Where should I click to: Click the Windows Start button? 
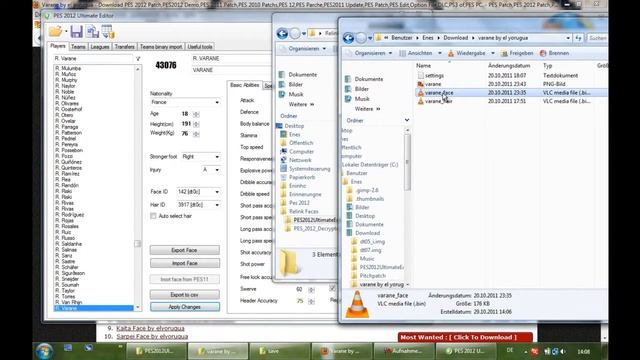pos(44,351)
